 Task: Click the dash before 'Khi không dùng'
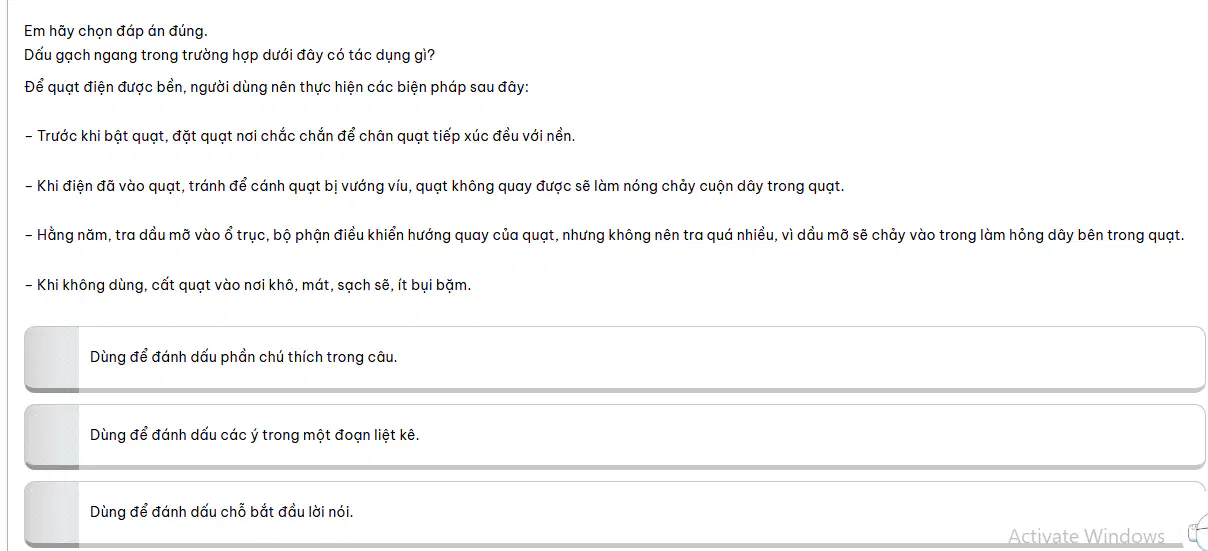pyautogui.click(x=28, y=285)
